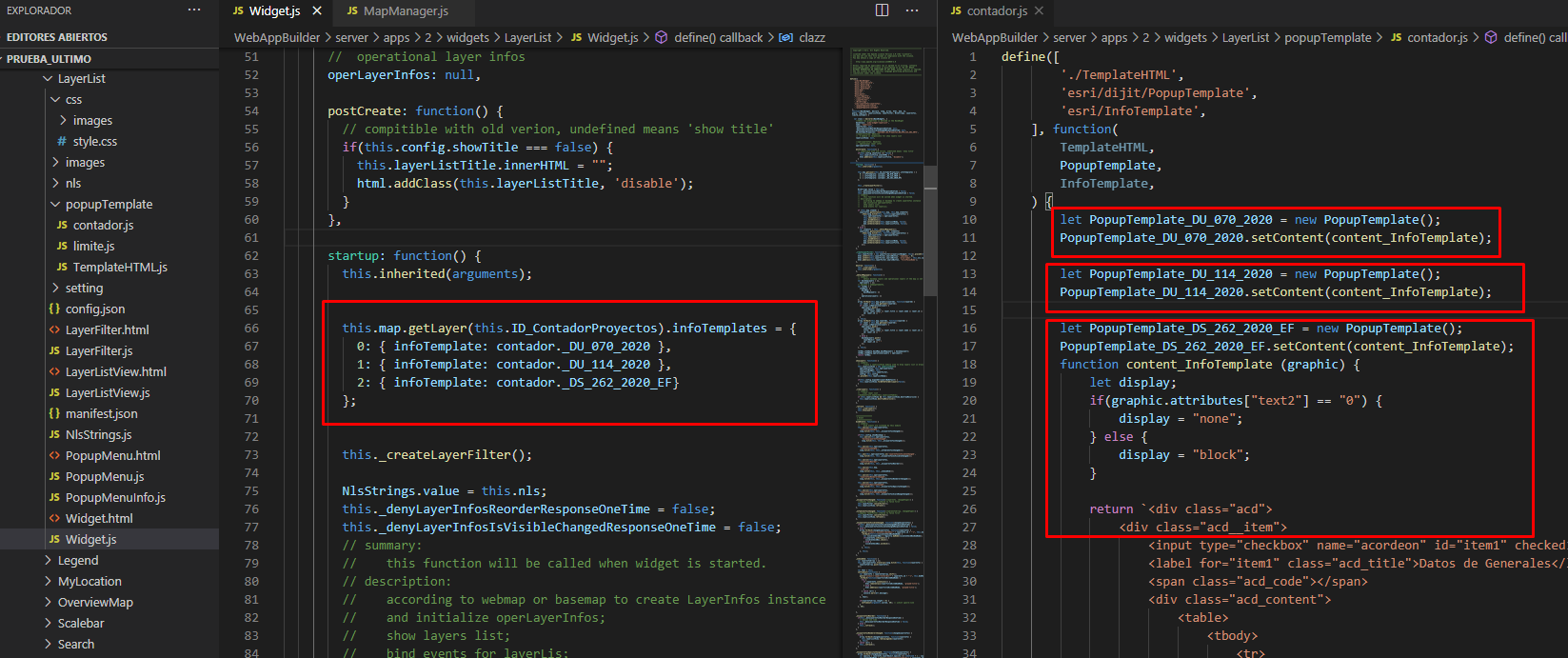
Task: Open NlsStrings.js file
Action: (x=98, y=435)
